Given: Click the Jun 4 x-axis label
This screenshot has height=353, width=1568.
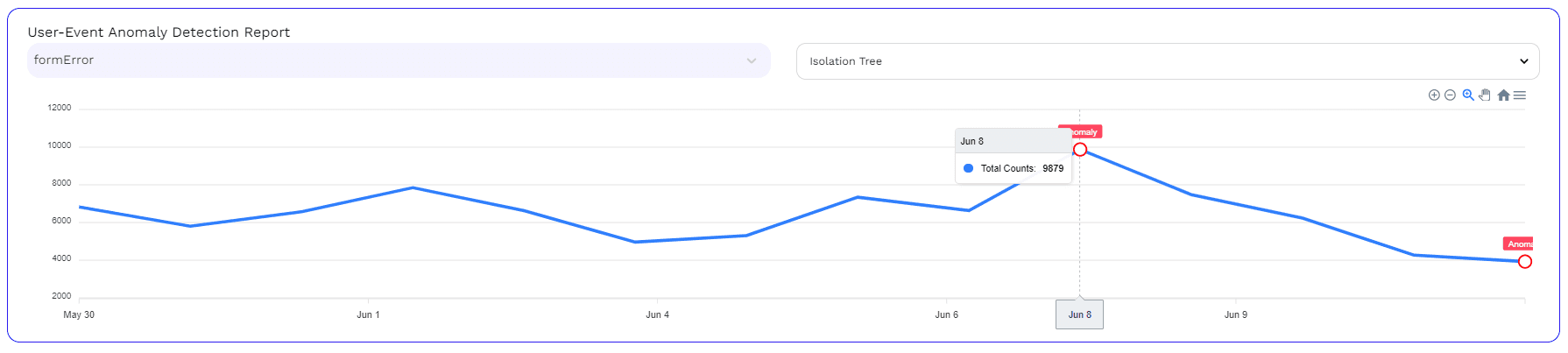Looking at the screenshot, I should point(657,314).
